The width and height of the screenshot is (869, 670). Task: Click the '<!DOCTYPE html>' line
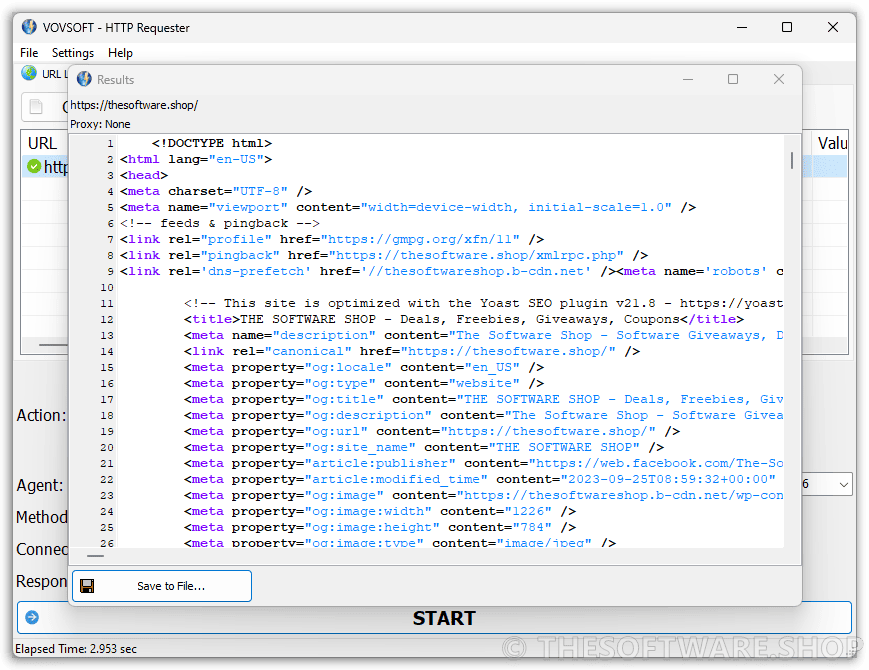point(212,143)
